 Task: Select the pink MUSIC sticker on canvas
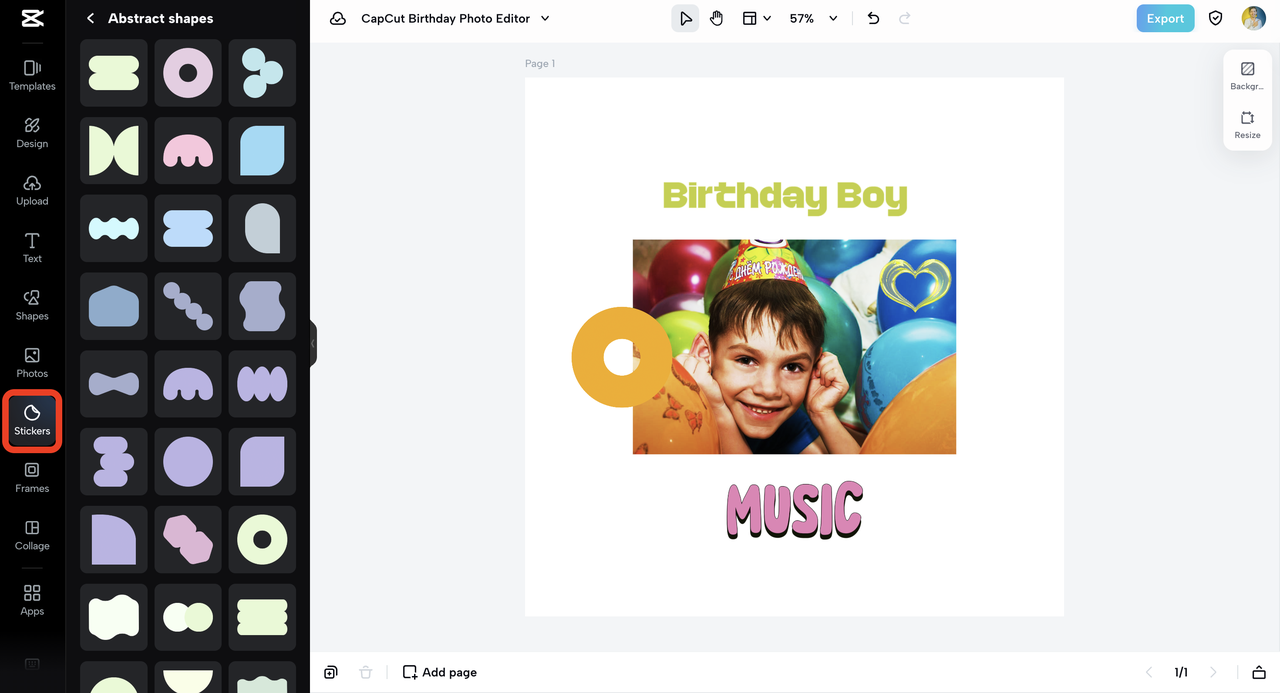(794, 510)
